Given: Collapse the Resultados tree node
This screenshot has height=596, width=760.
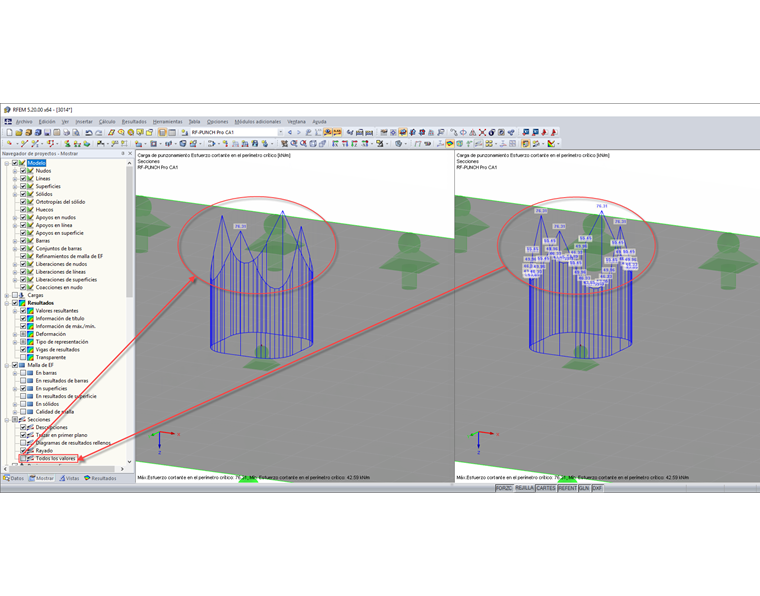Looking at the screenshot, I should point(7,303).
